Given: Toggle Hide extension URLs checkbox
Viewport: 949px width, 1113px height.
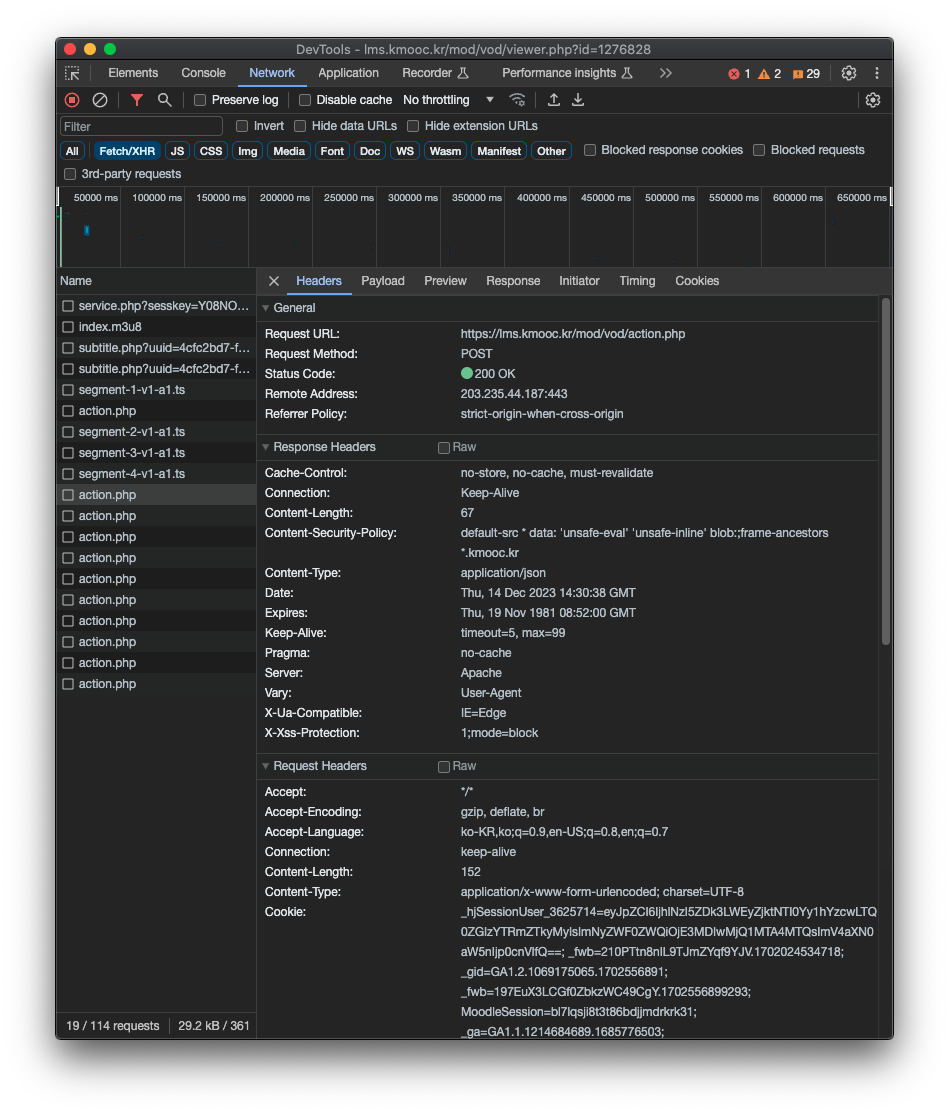Looking at the screenshot, I should pos(413,126).
